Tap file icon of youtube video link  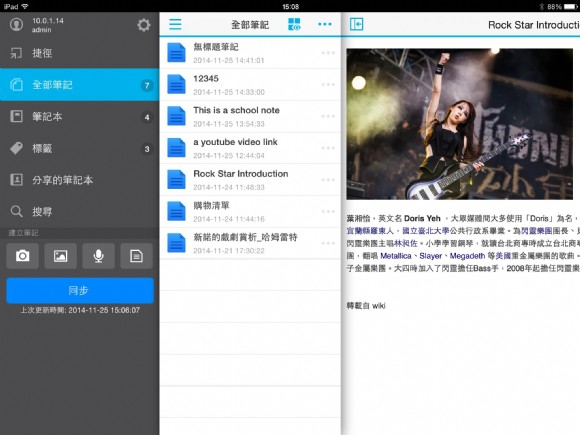(176, 148)
